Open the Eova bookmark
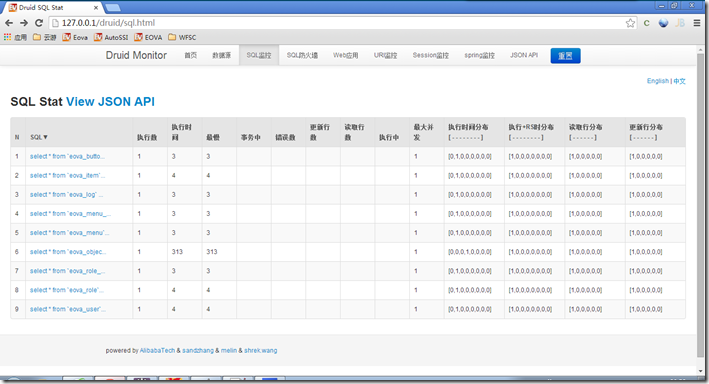Viewport: 709px width, 384px height. coord(75,38)
